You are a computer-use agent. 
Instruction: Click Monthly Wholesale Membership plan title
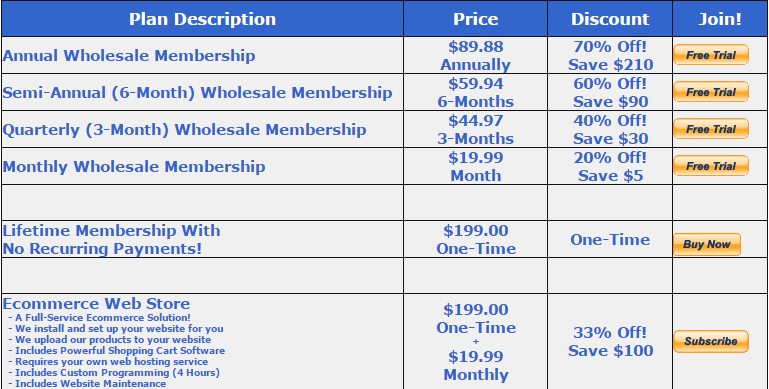(x=134, y=166)
